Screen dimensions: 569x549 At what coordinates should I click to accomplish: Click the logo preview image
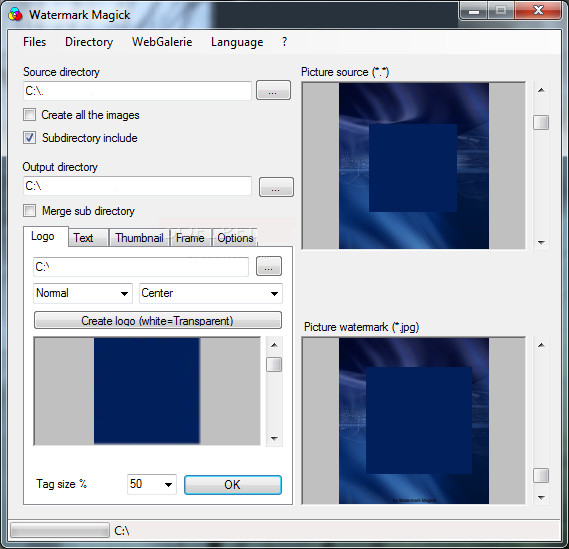pos(147,391)
